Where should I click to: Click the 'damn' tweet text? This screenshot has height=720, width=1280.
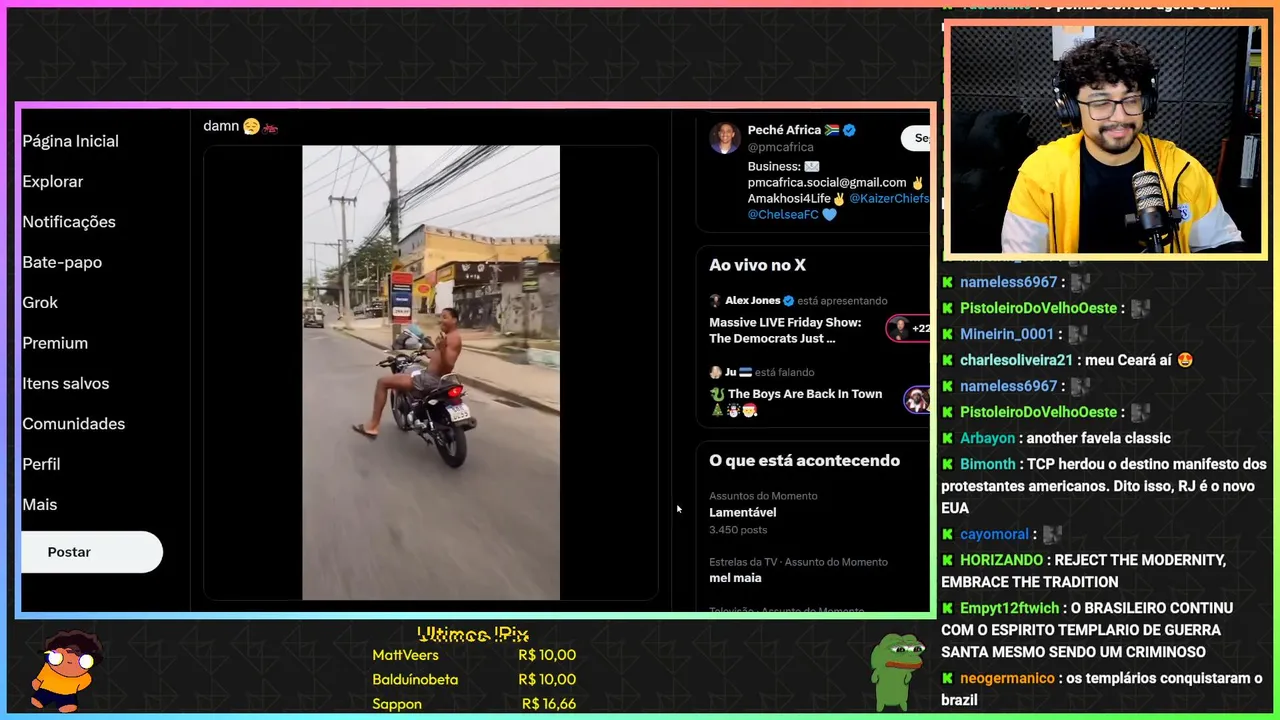click(221, 126)
